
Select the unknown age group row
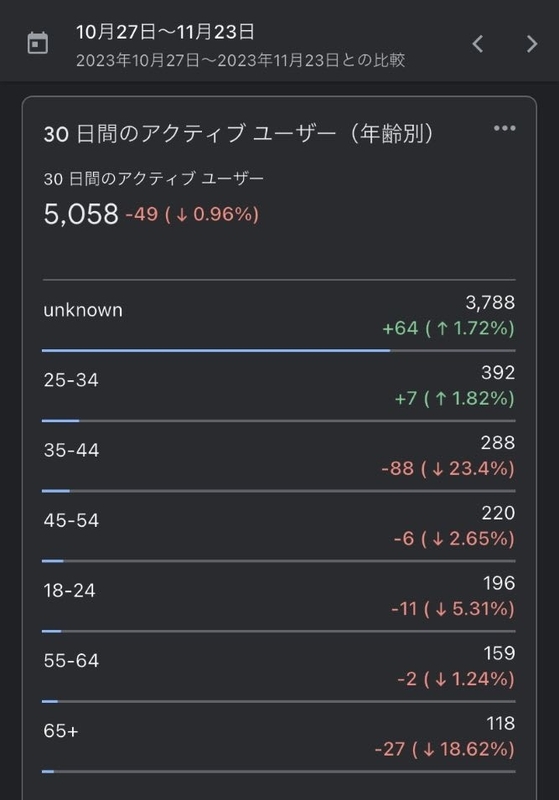(279, 316)
